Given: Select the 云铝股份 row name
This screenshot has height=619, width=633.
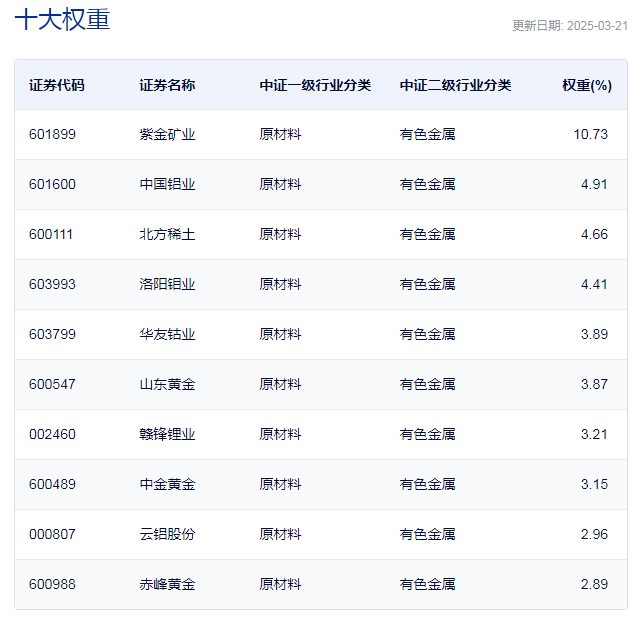Looking at the screenshot, I should click(167, 534).
